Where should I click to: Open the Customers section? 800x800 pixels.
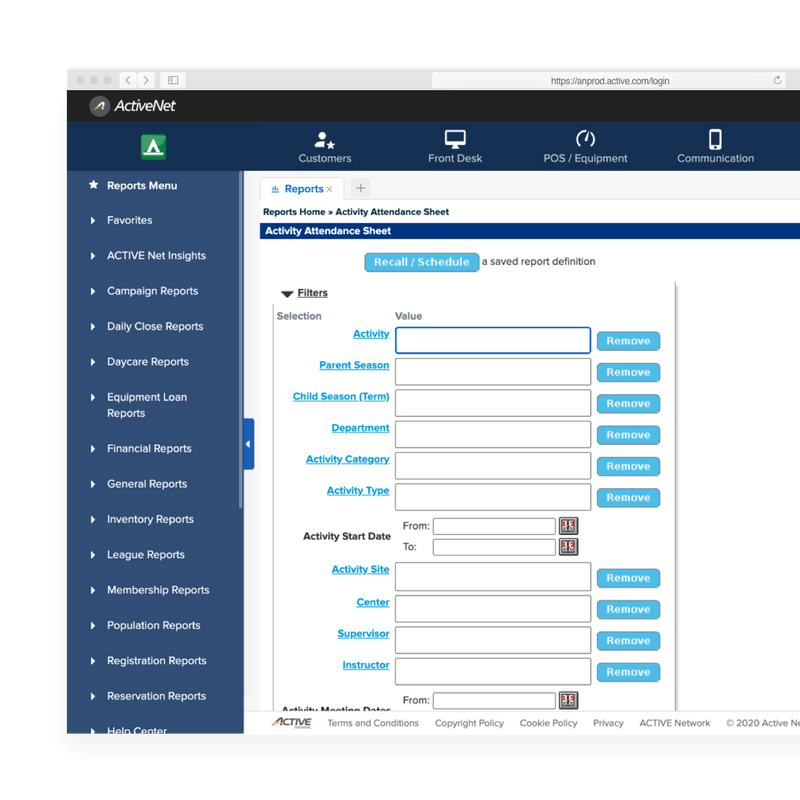325,147
